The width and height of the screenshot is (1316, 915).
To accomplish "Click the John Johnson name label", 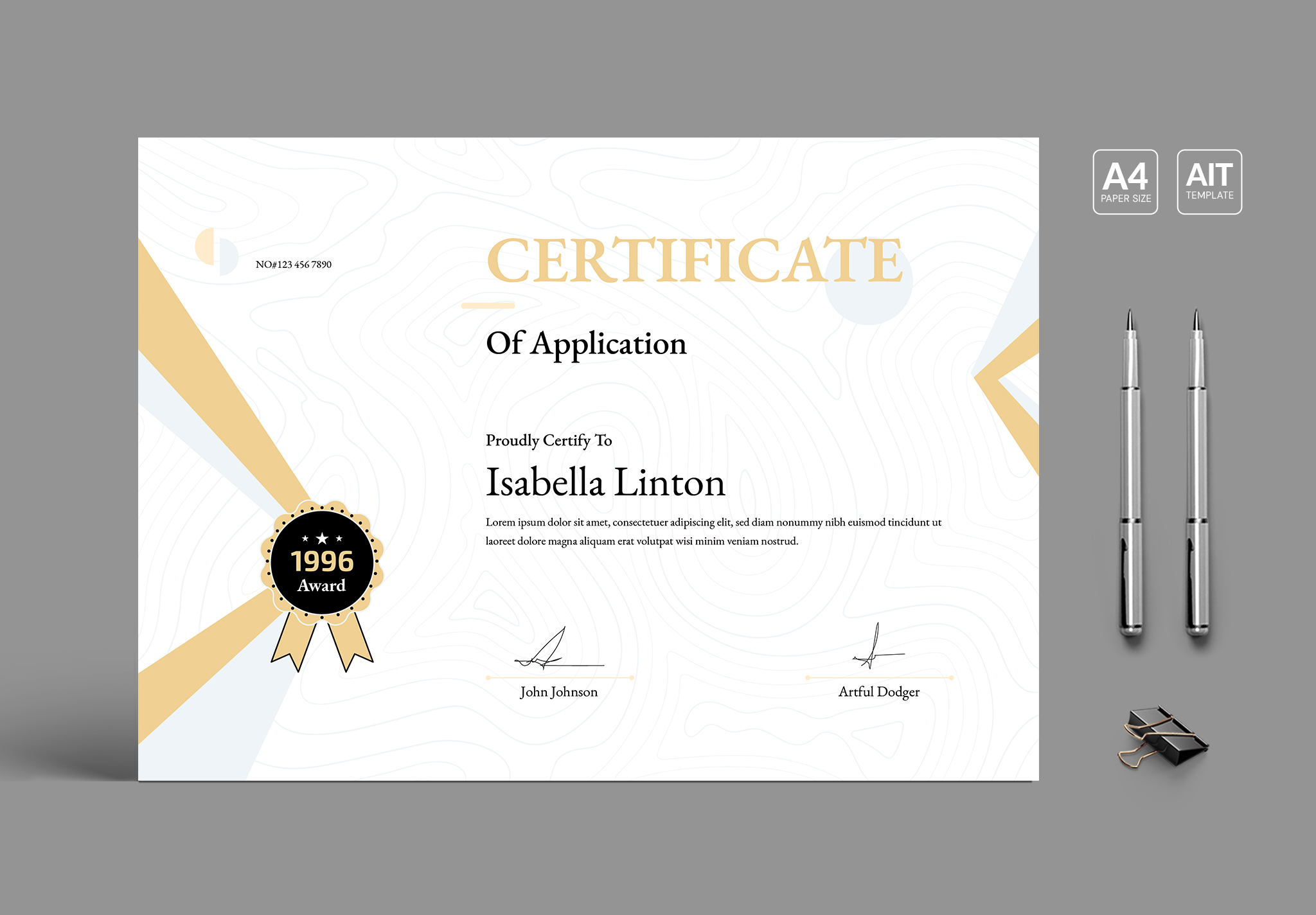I will click(558, 692).
